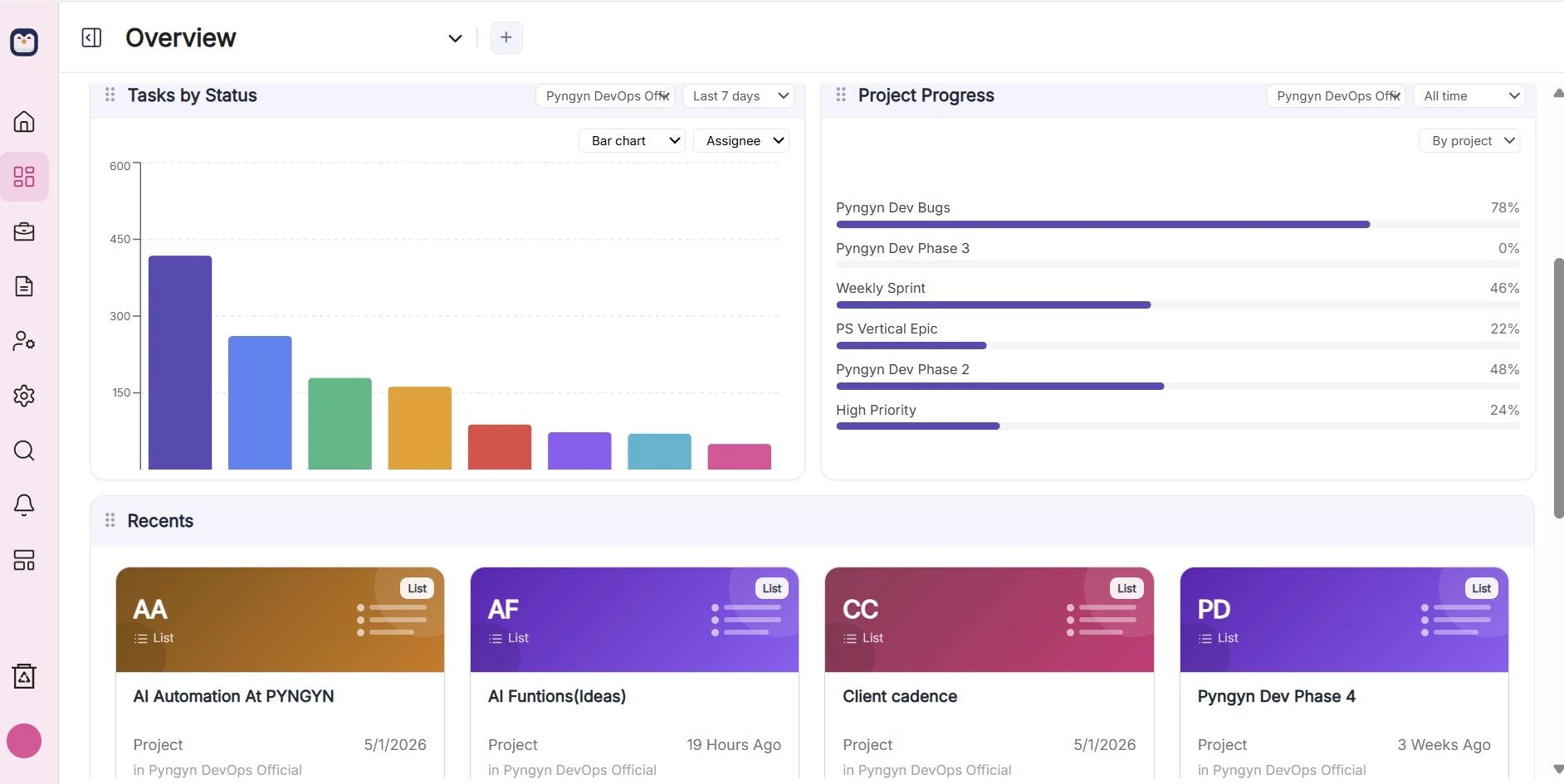1564x784 pixels.
Task: Open the gear Settings icon in the sidebar
Action: pyautogui.click(x=24, y=396)
